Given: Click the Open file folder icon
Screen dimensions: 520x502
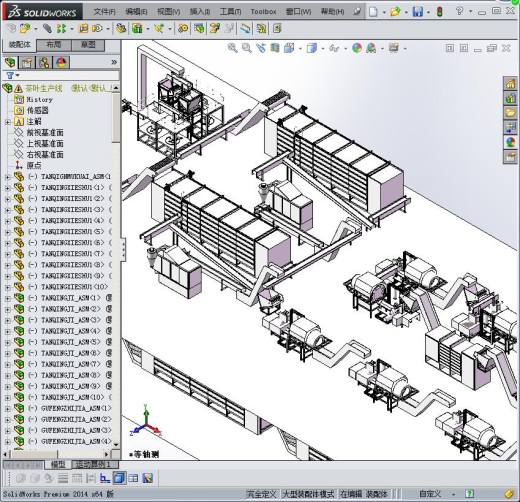Looking at the screenshot, I should point(395,12).
